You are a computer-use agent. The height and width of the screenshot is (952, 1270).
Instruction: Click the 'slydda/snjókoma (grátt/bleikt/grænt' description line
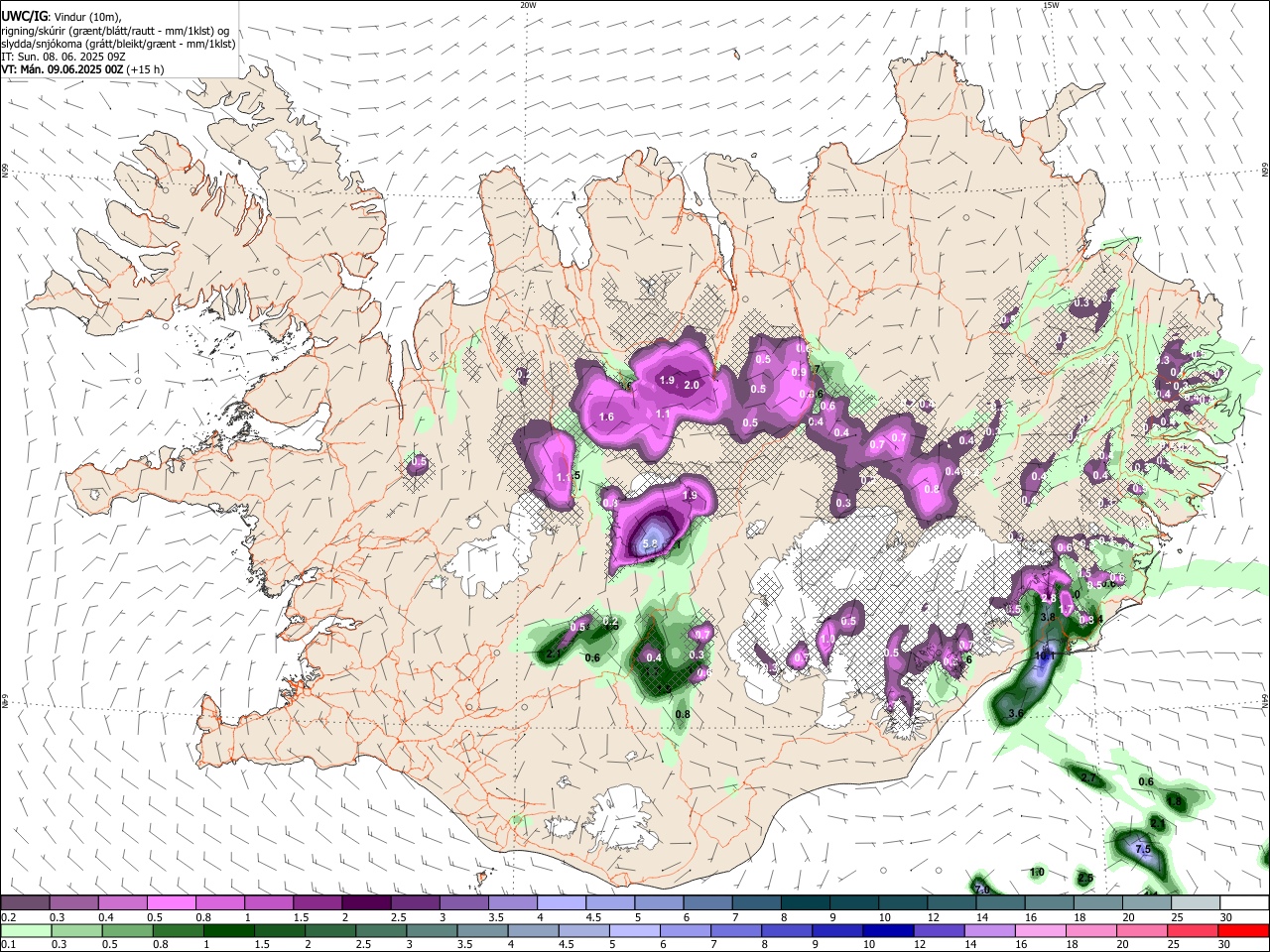[x=119, y=44]
